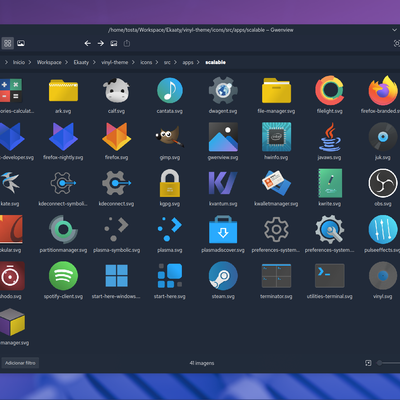Select the juk.svg vinyl record icon
The height and width of the screenshot is (400, 400).
[383, 137]
